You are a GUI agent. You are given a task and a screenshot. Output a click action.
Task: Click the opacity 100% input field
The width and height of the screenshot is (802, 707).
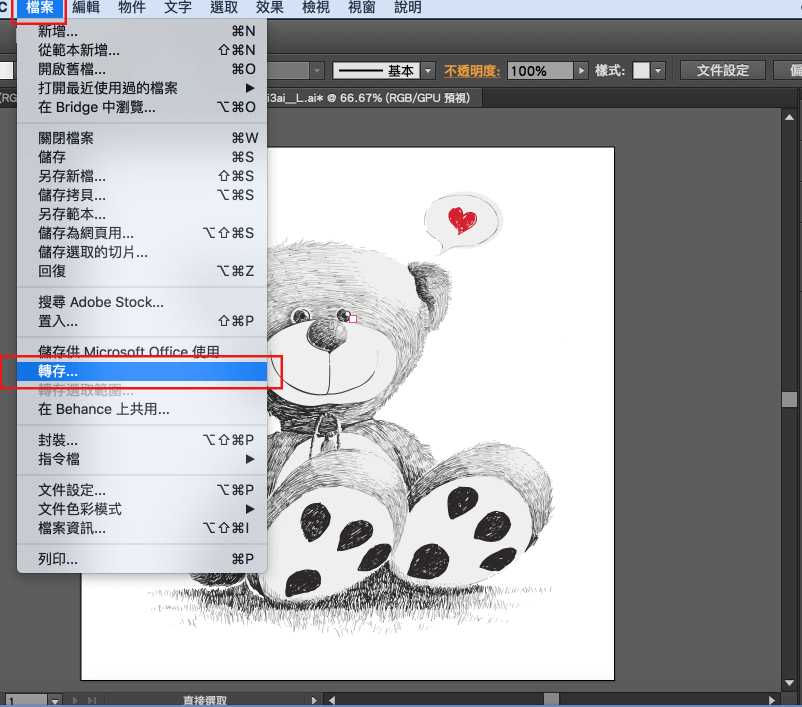tap(540, 71)
